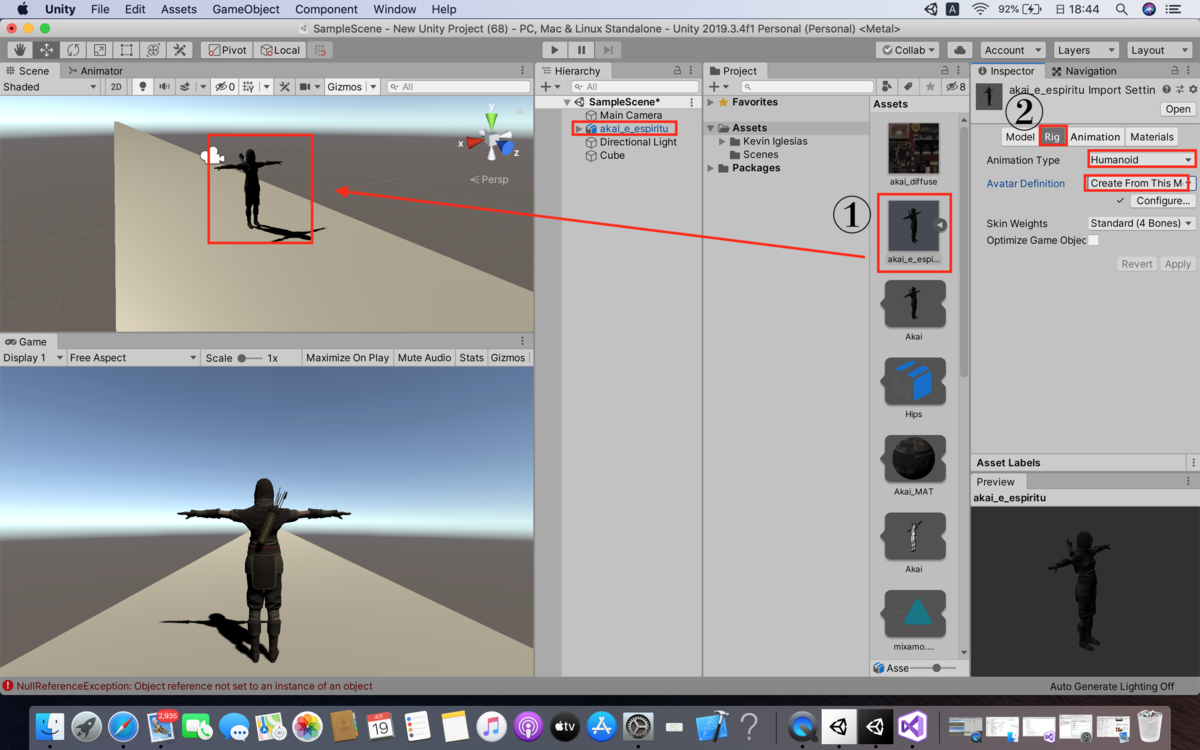The image size is (1200, 750).
Task: Expand Packages folder
Action: [711, 168]
